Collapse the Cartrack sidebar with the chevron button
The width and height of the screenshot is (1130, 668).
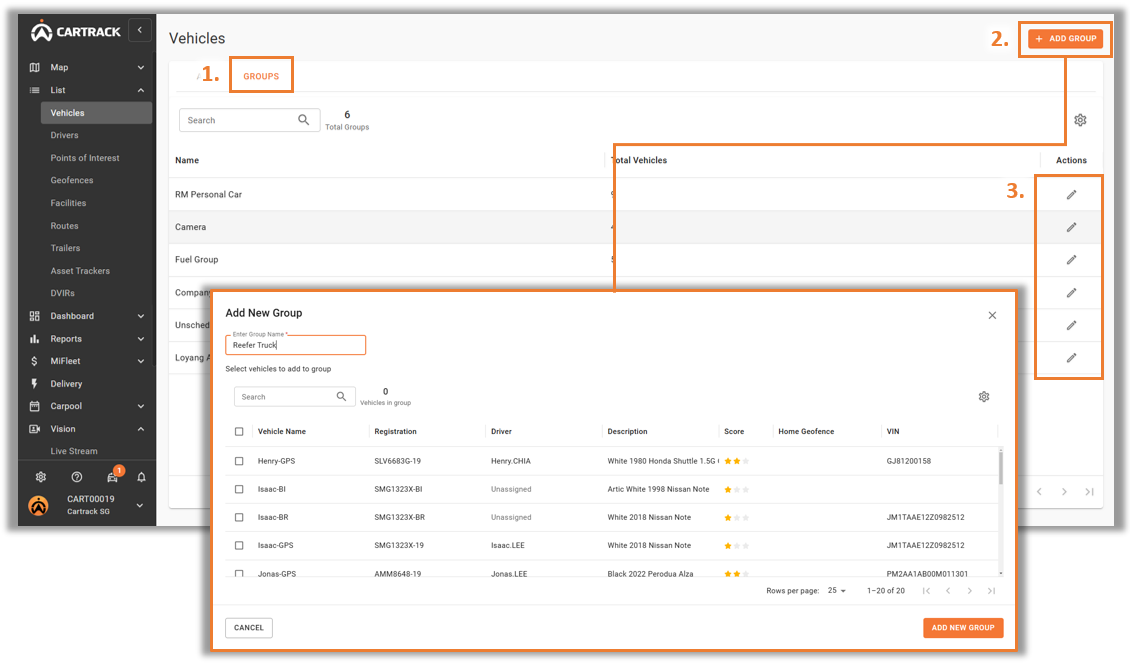[140, 30]
